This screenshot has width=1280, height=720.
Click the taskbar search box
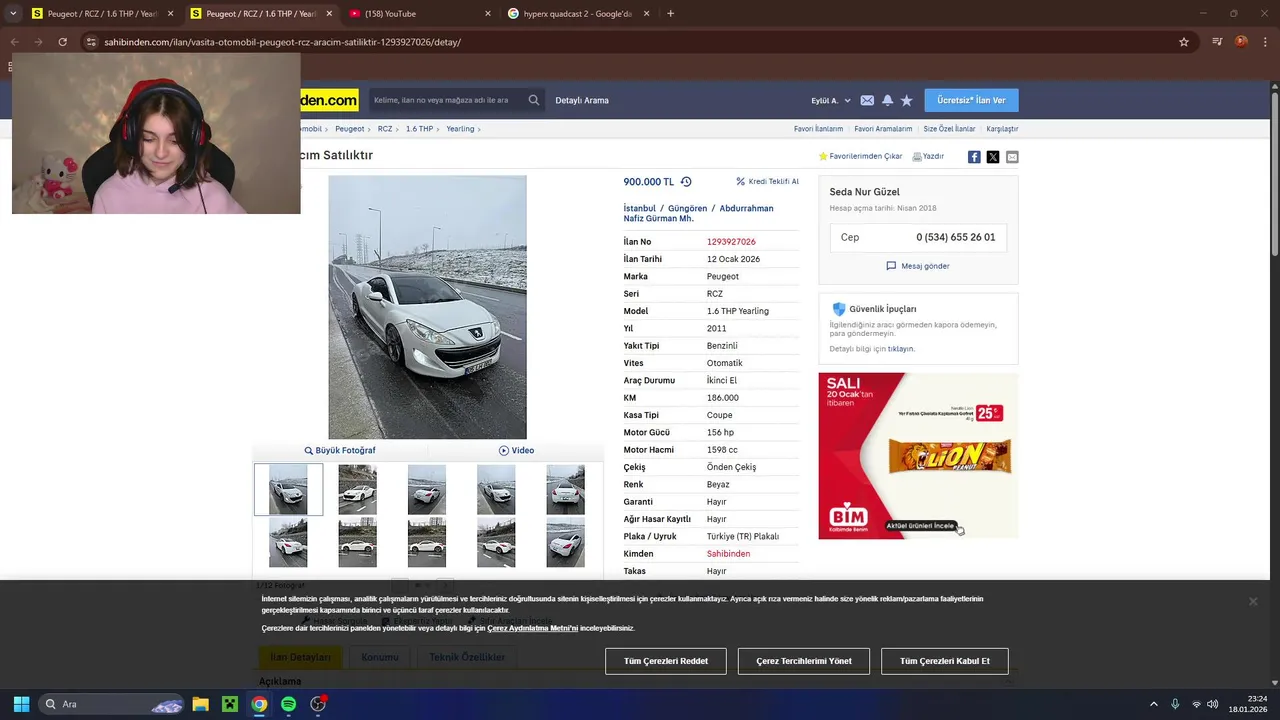tap(112, 704)
